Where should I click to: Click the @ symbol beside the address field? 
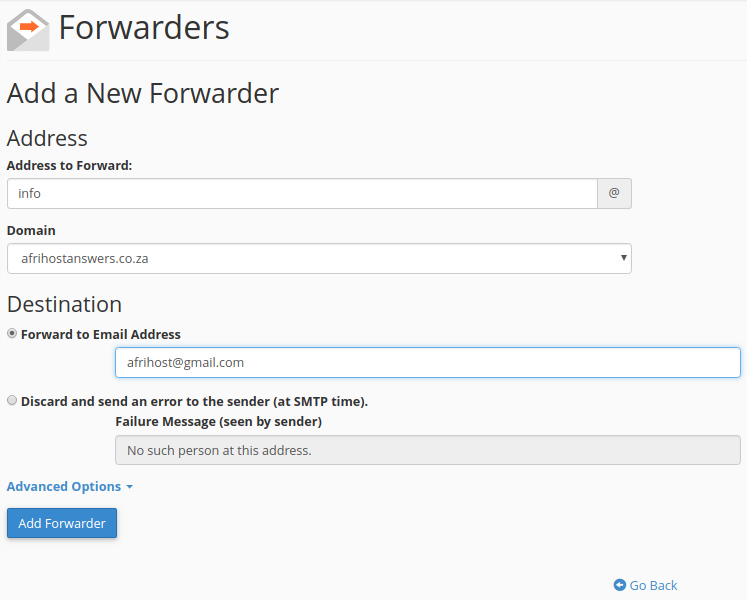pyautogui.click(x=614, y=193)
